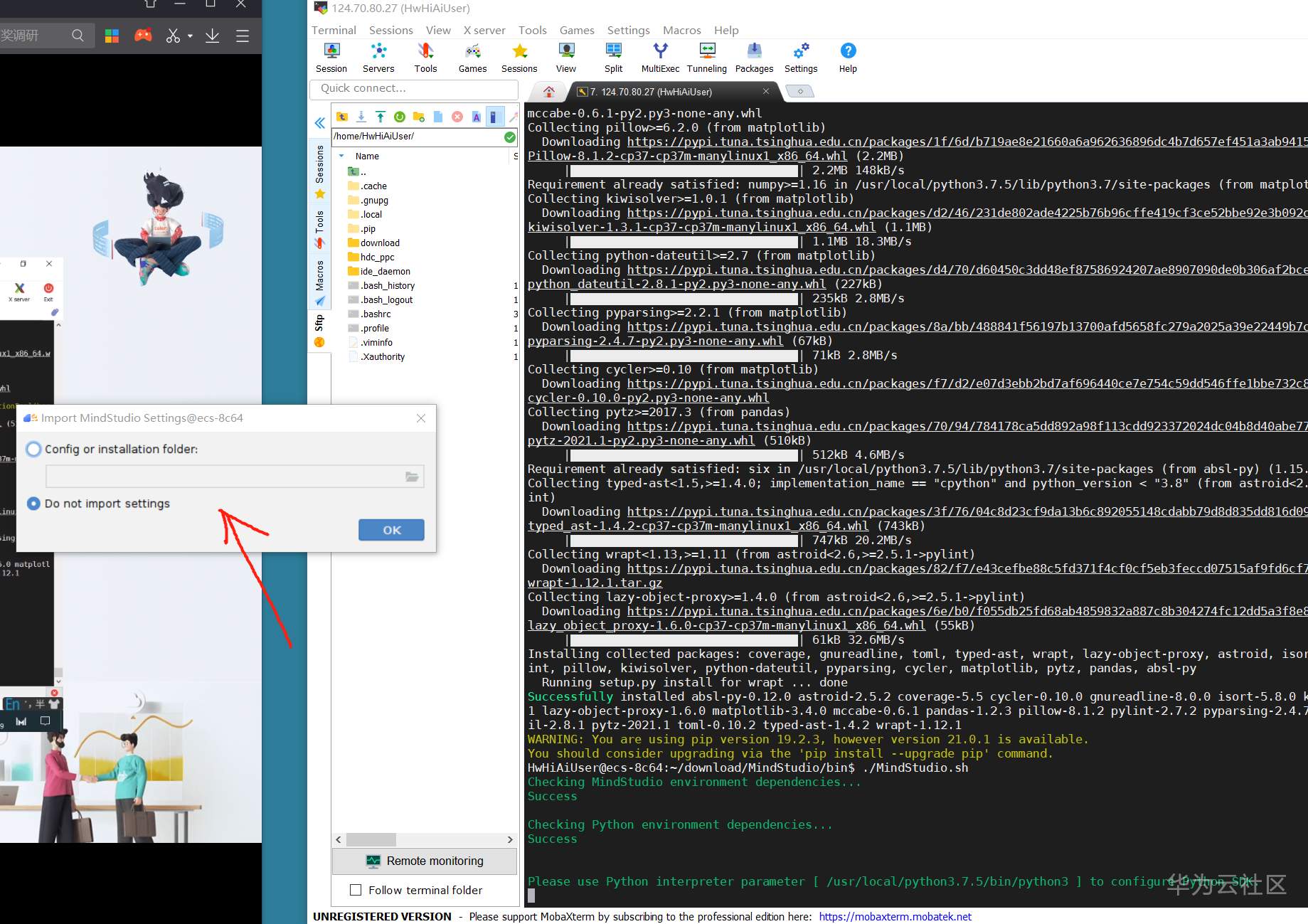The height and width of the screenshot is (924, 1308).
Task: Open the Tools toolbar icon
Action: (425, 58)
